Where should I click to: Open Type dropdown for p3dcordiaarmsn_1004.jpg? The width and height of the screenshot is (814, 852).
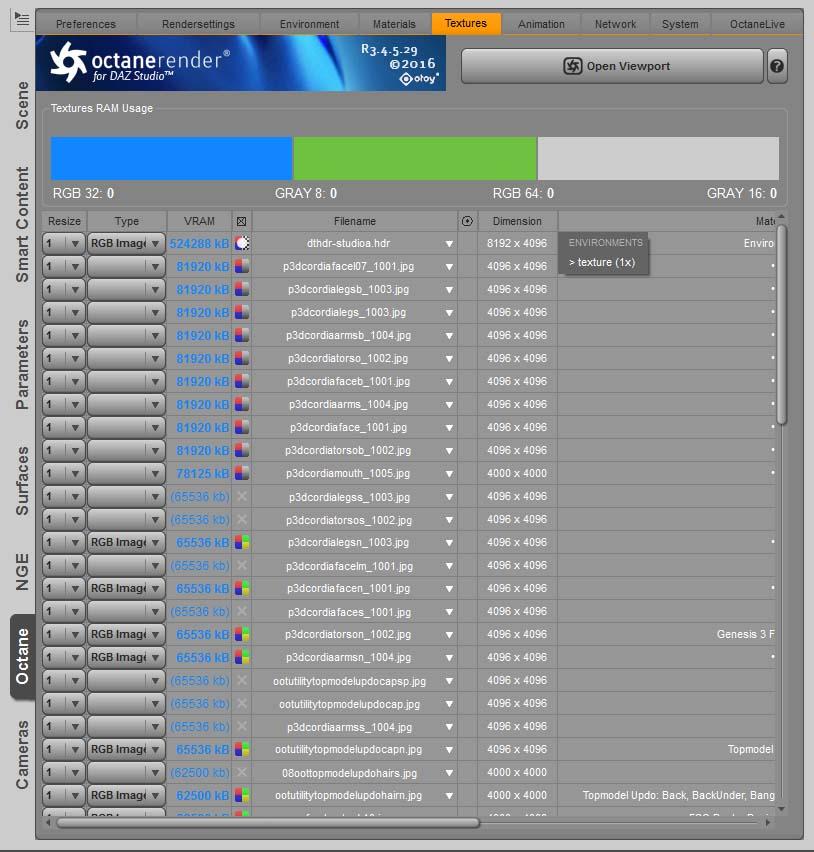(x=126, y=657)
